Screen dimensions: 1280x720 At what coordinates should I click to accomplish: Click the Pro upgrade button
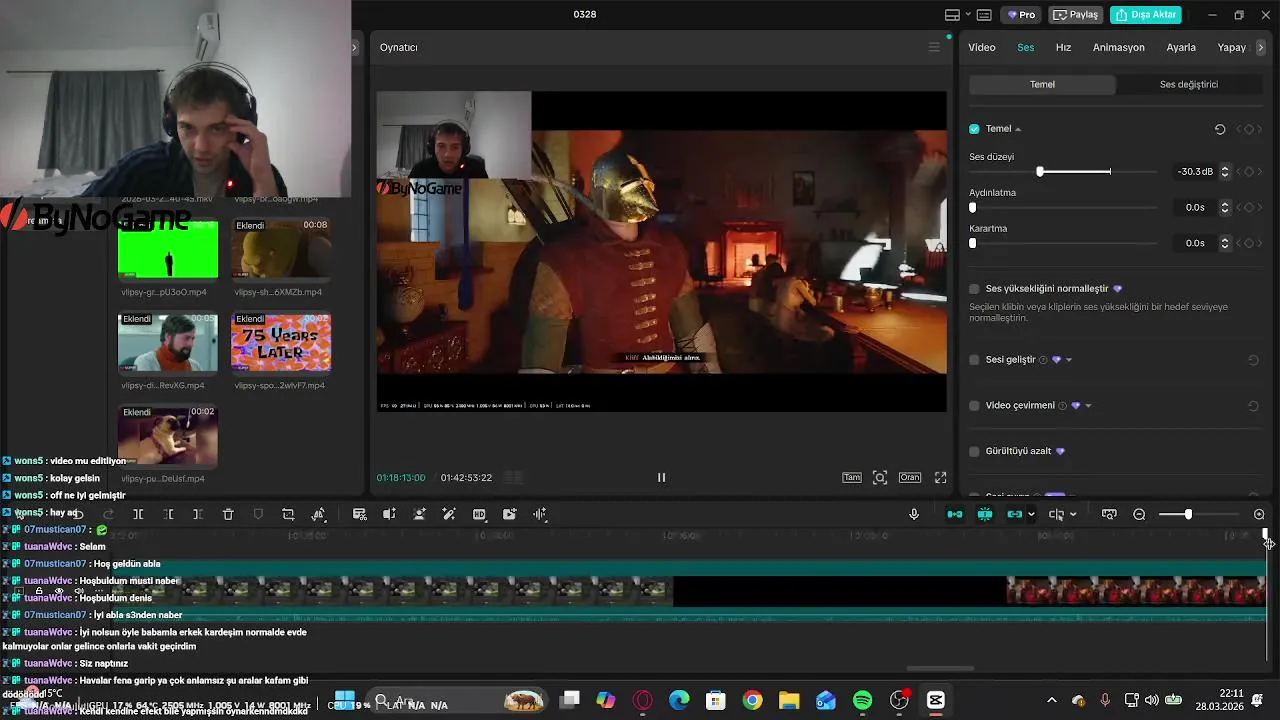tap(1022, 15)
